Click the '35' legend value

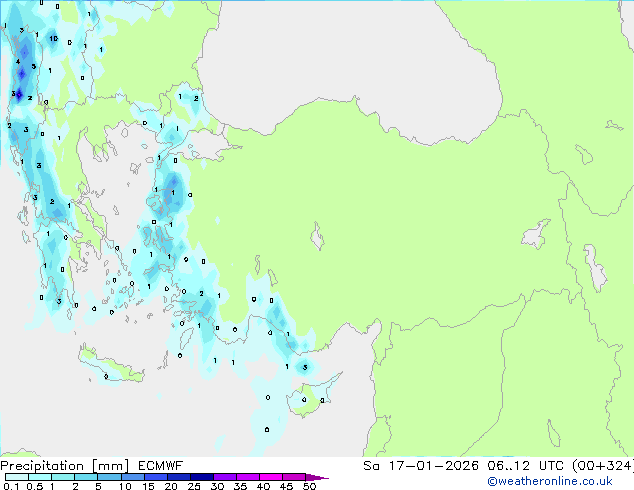pyautogui.click(x=240, y=486)
